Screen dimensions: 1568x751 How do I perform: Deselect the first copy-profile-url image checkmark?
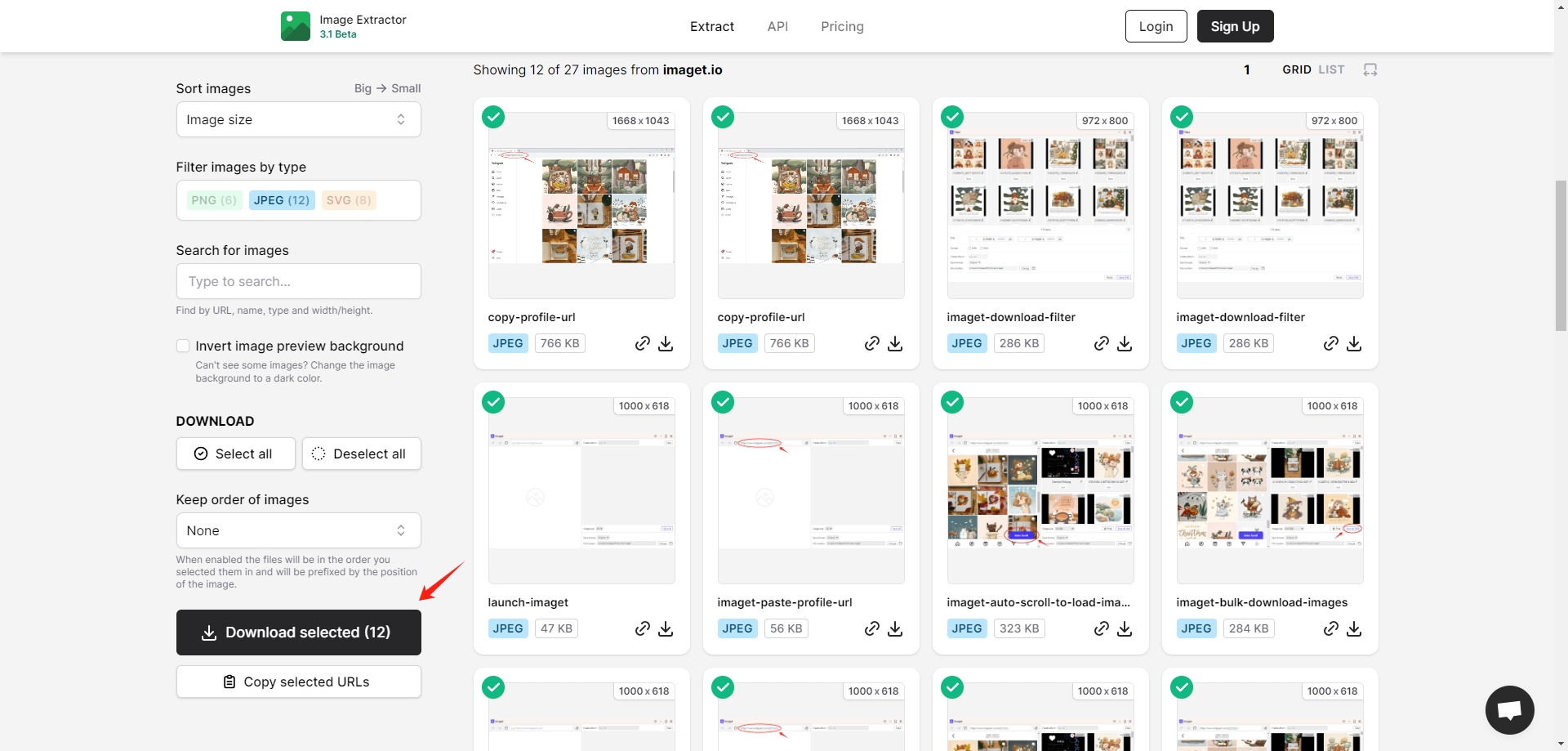(x=493, y=117)
